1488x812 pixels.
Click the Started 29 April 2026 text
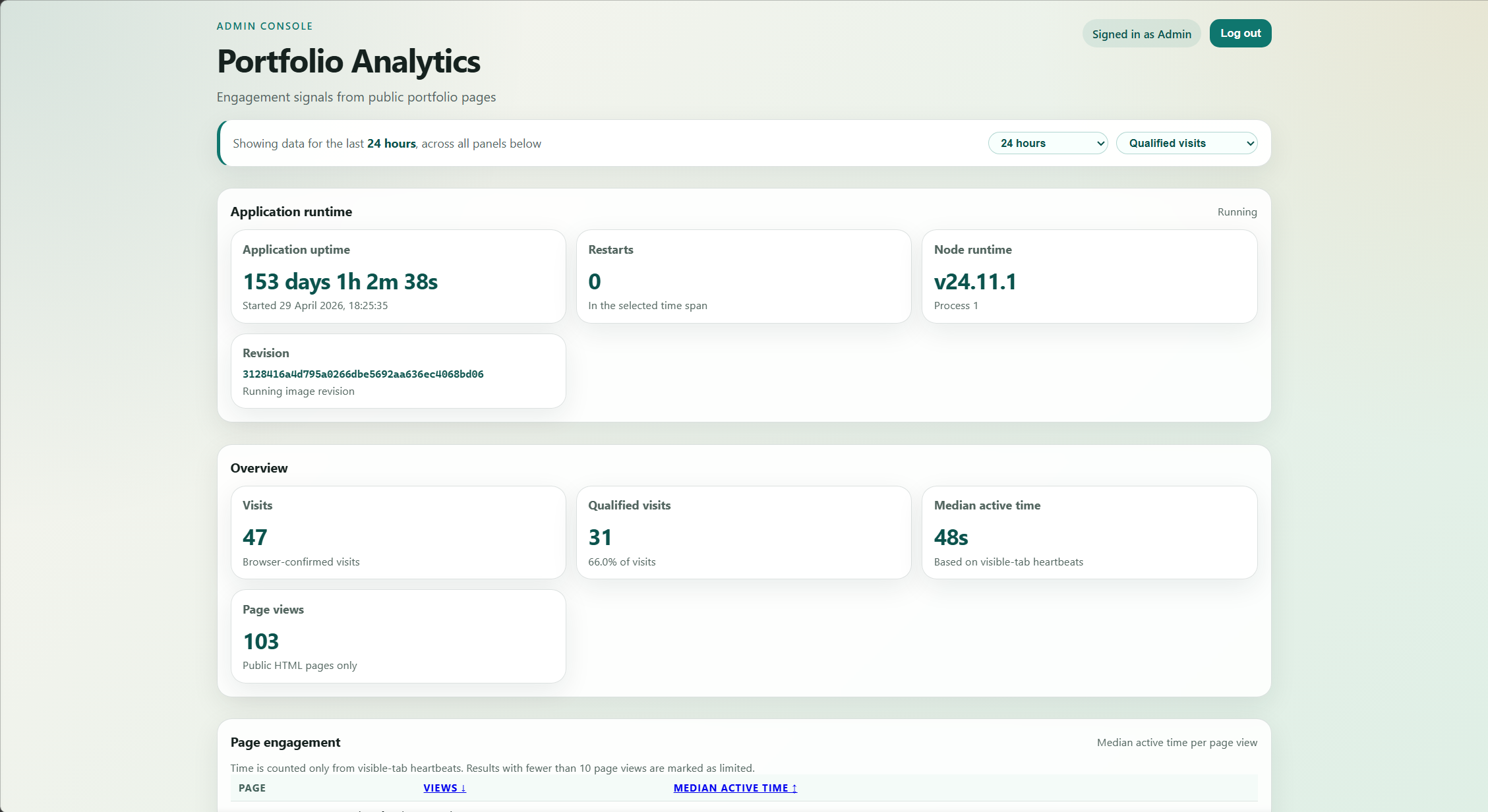(x=315, y=305)
